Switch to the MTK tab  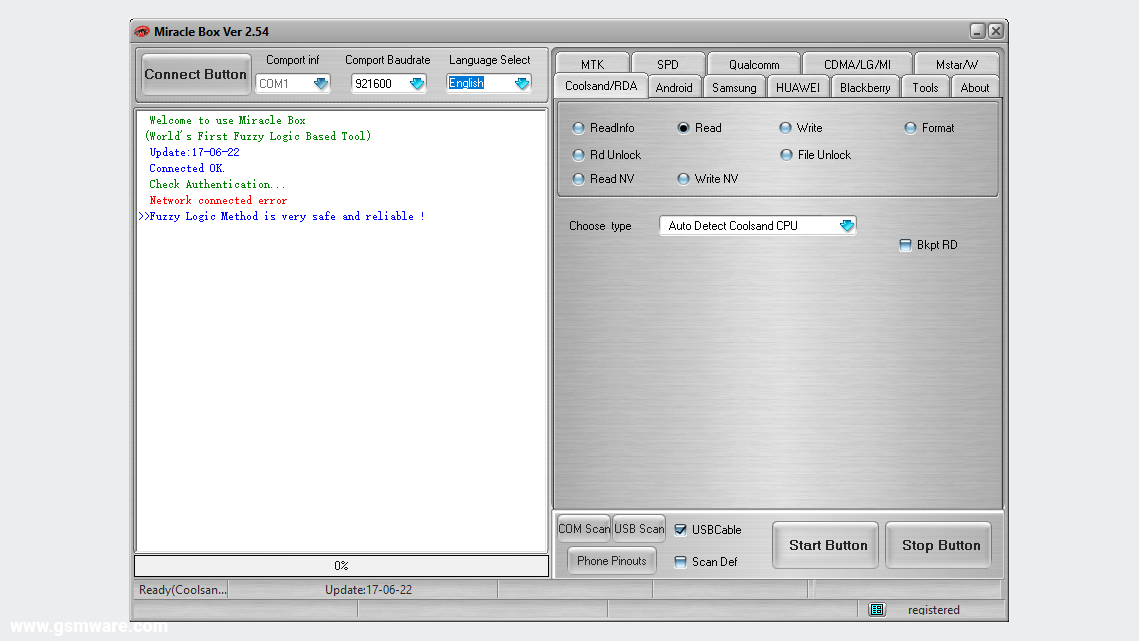tap(592, 64)
